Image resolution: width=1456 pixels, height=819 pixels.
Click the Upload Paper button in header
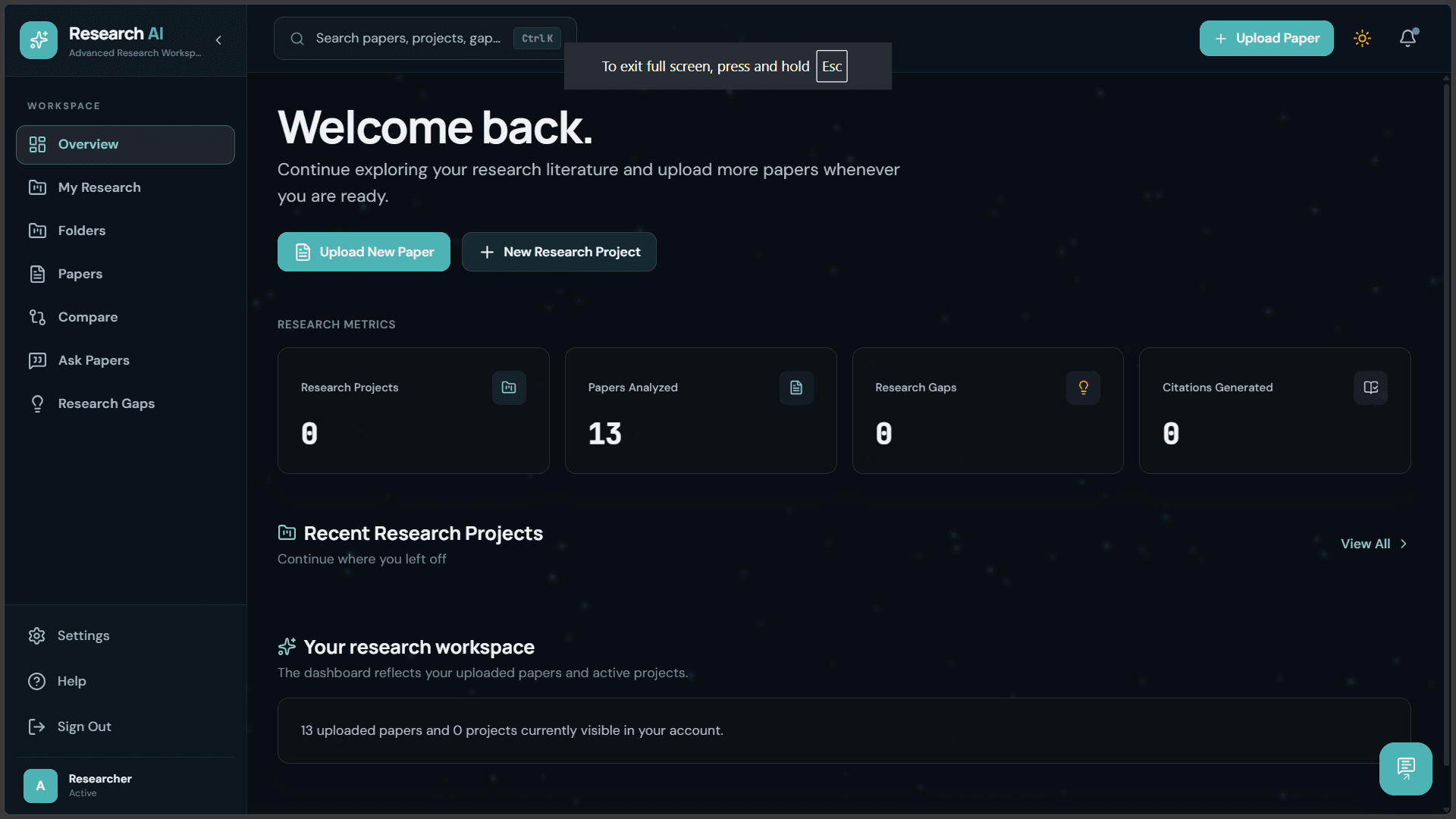1266,38
